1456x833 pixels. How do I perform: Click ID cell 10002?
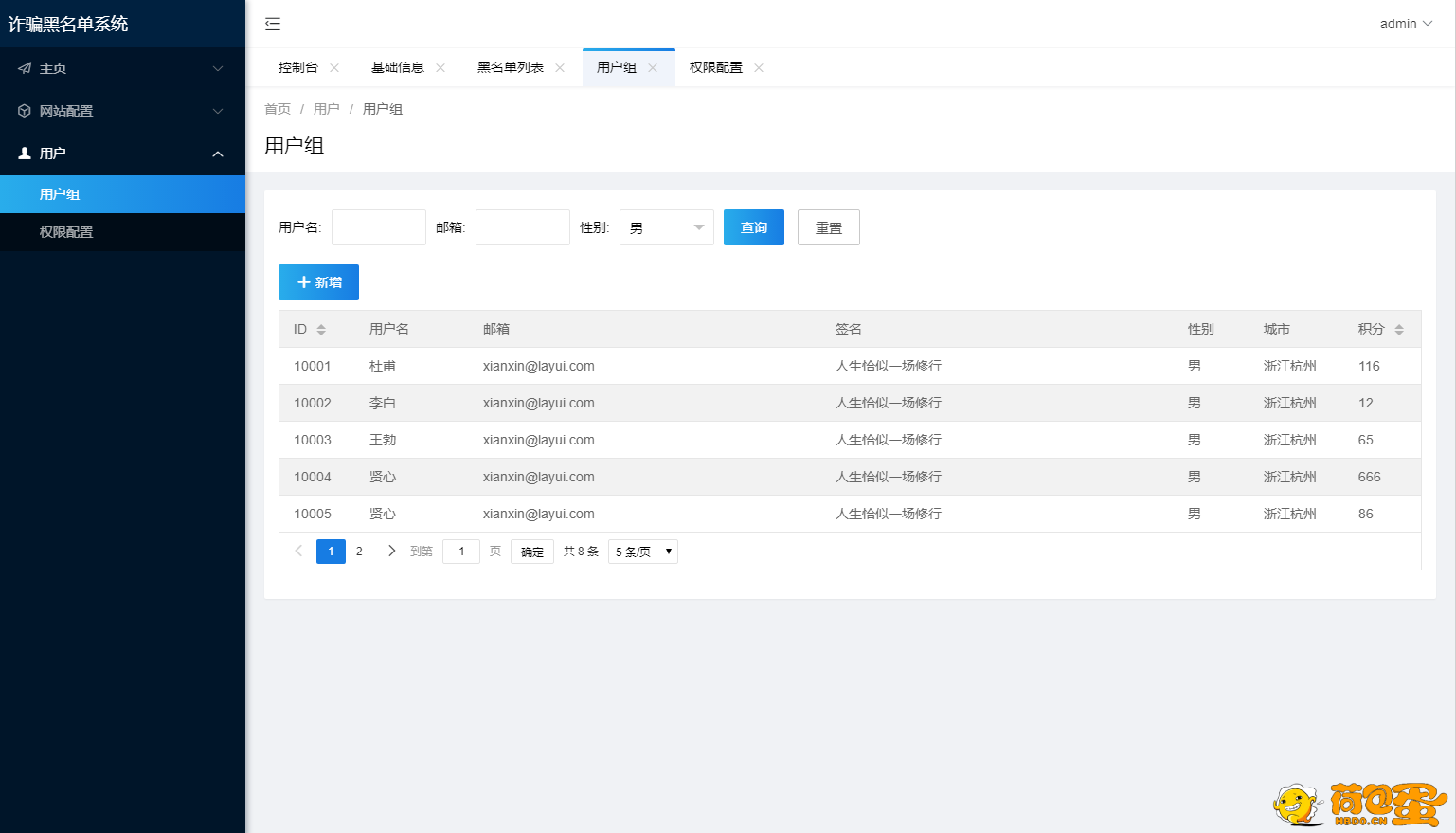click(313, 403)
